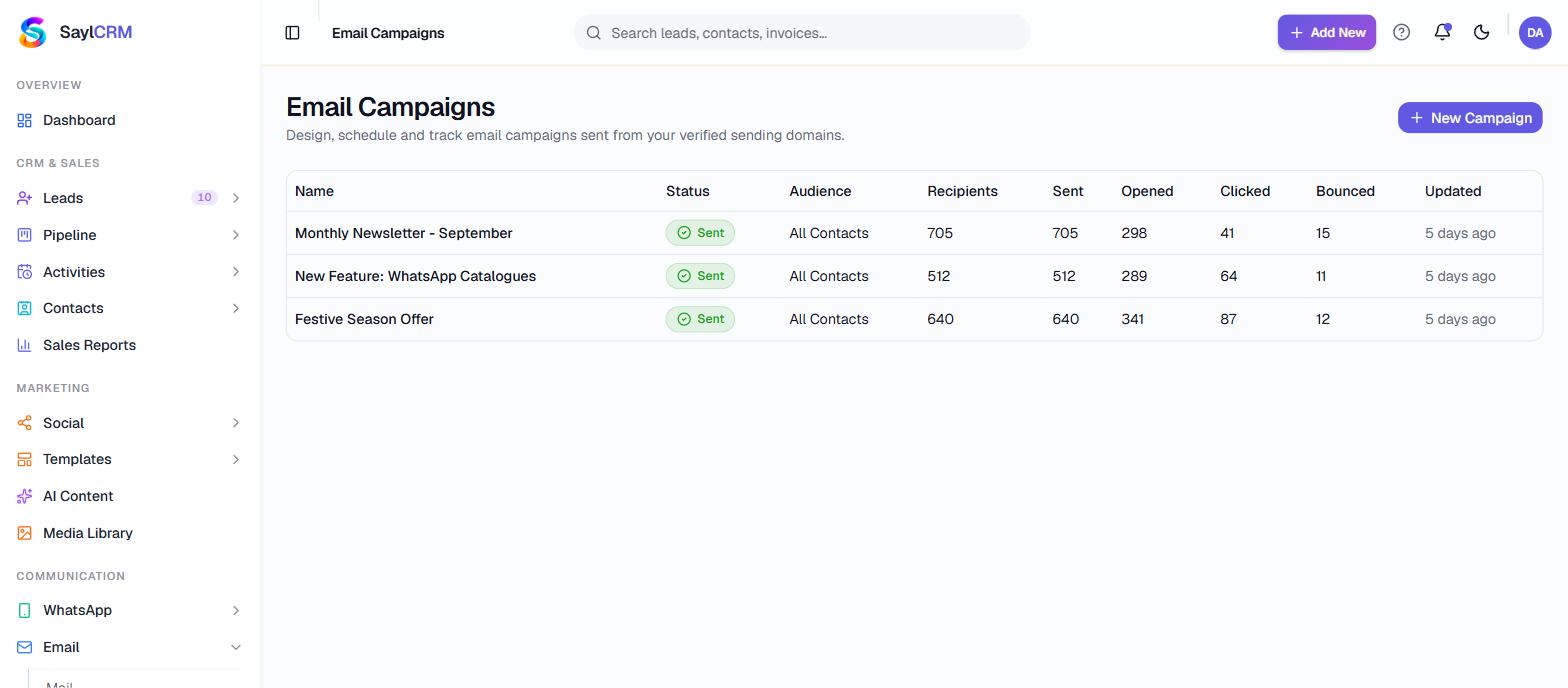Click the Email Campaigns breadcrumb title
Viewport: 1568px width, 688px height.
(388, 33)
